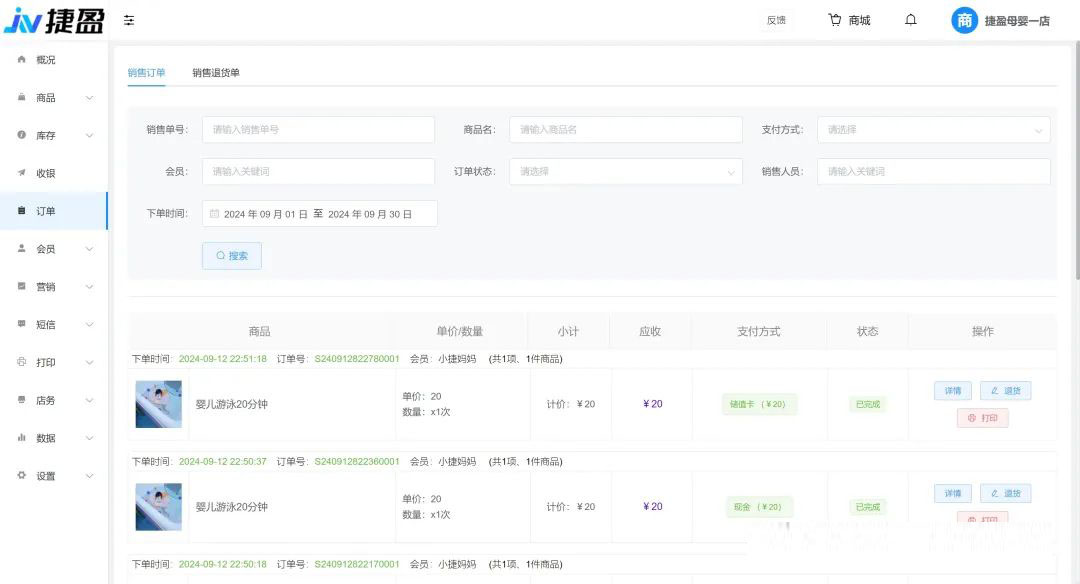Toggle sidebar with the collapse menu icon
The width and height of the screenshot is (1080, 584).
coord(129,20)
